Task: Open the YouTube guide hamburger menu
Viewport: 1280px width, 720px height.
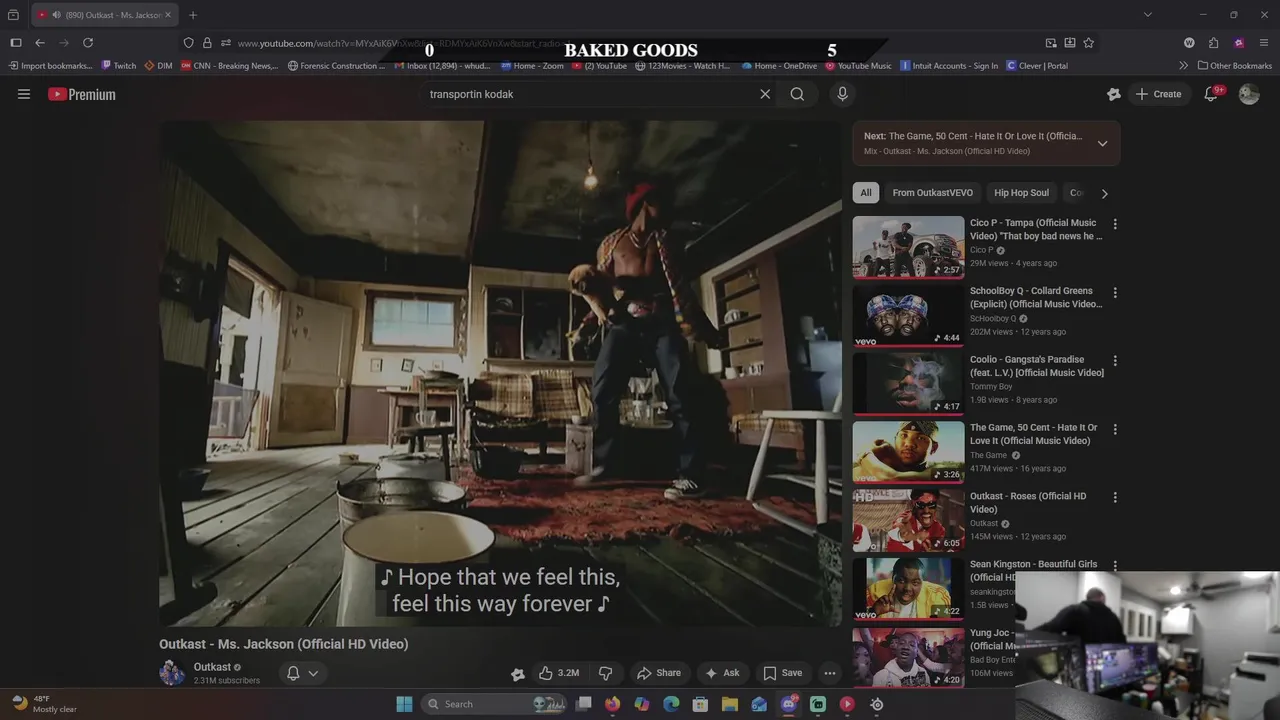Action: [x=24, y=94]
